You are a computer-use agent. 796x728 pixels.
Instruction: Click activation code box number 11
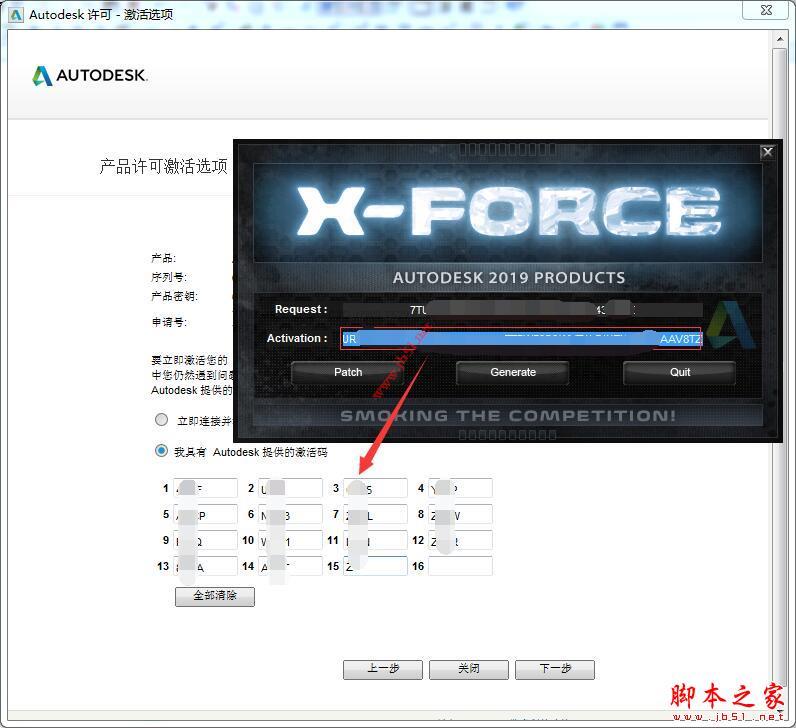pos(375,540)
